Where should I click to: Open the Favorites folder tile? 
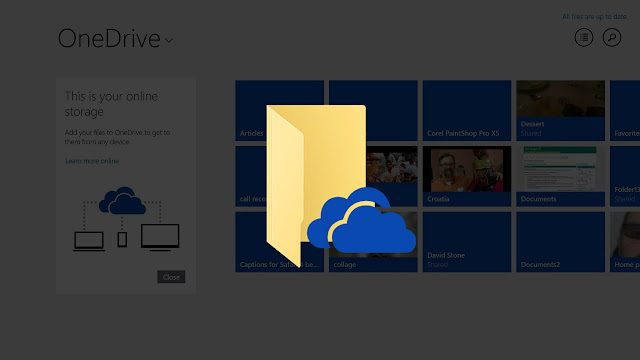point(625,111)
